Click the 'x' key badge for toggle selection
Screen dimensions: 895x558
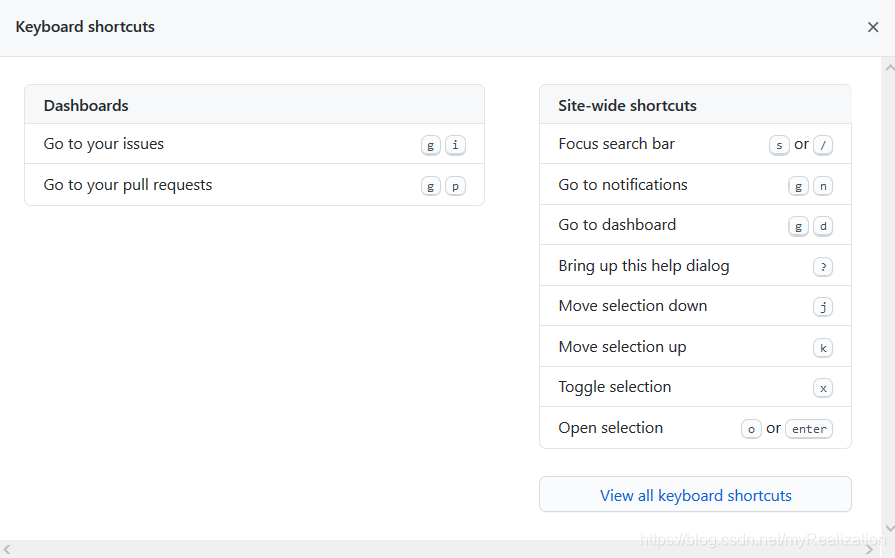[x=823, y=388]
